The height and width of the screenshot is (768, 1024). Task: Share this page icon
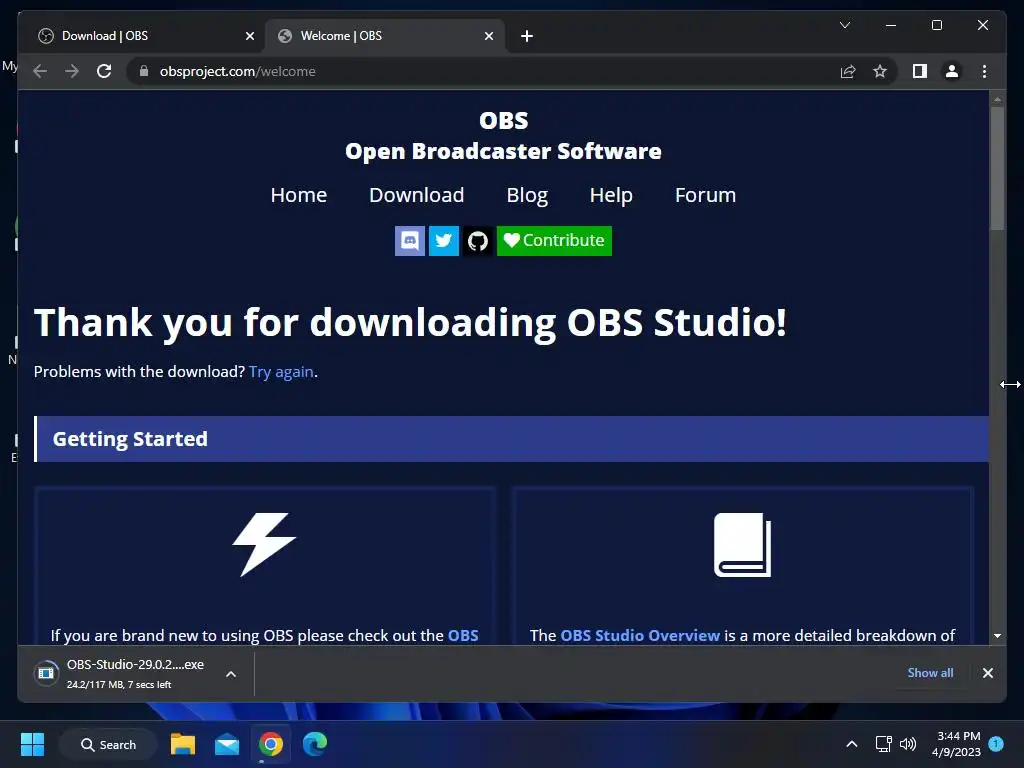(848, 71)
